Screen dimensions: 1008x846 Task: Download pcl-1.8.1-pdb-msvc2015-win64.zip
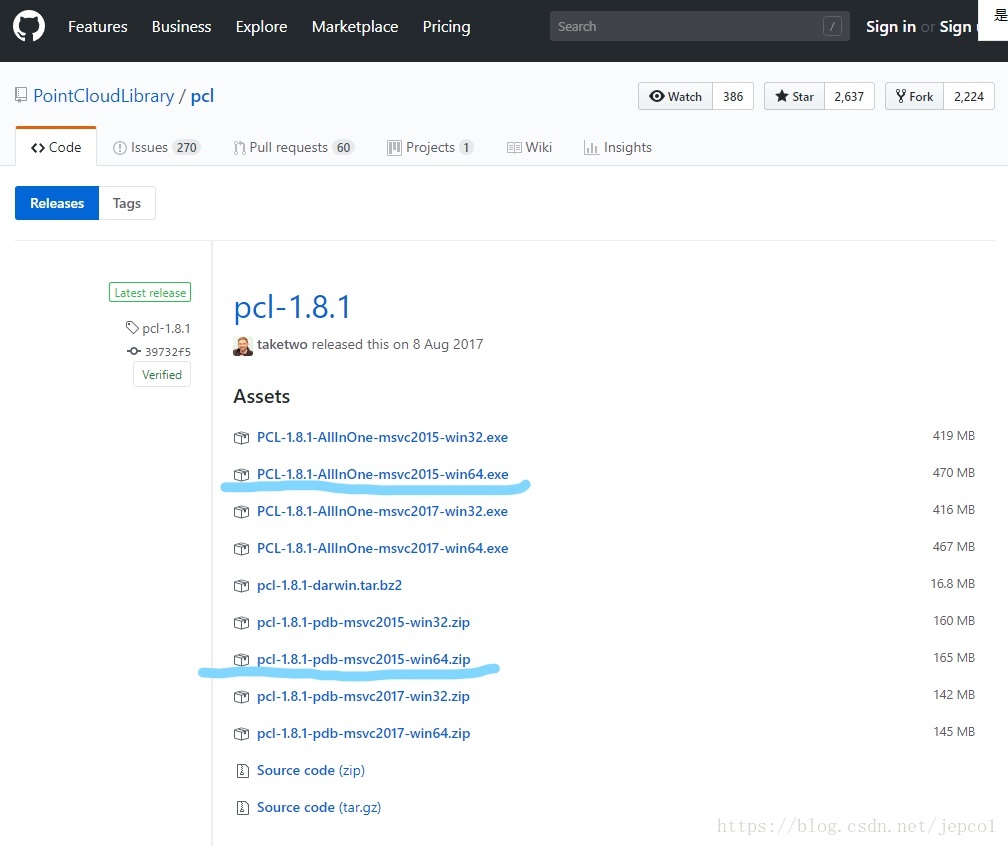coord(364,660)
